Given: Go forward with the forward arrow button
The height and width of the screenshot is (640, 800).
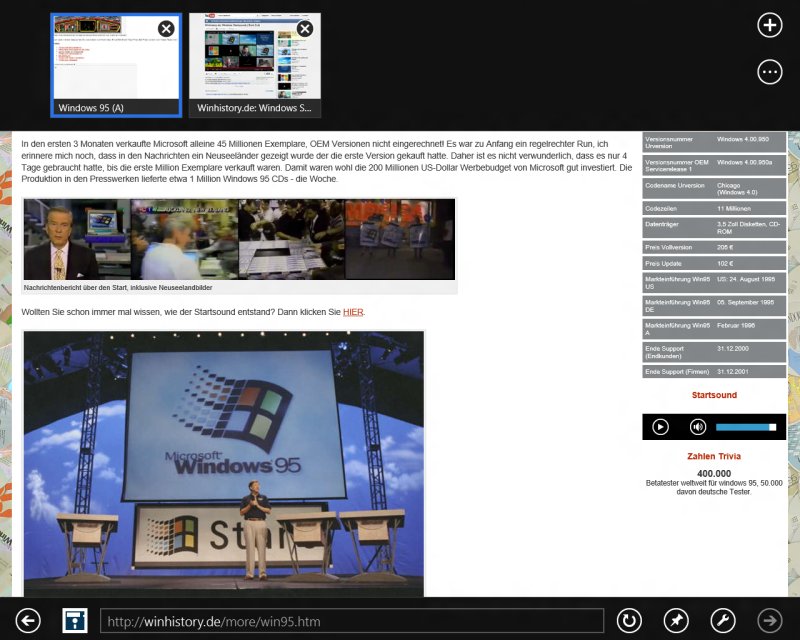Looking at the screenshot, I should point(770,621).
